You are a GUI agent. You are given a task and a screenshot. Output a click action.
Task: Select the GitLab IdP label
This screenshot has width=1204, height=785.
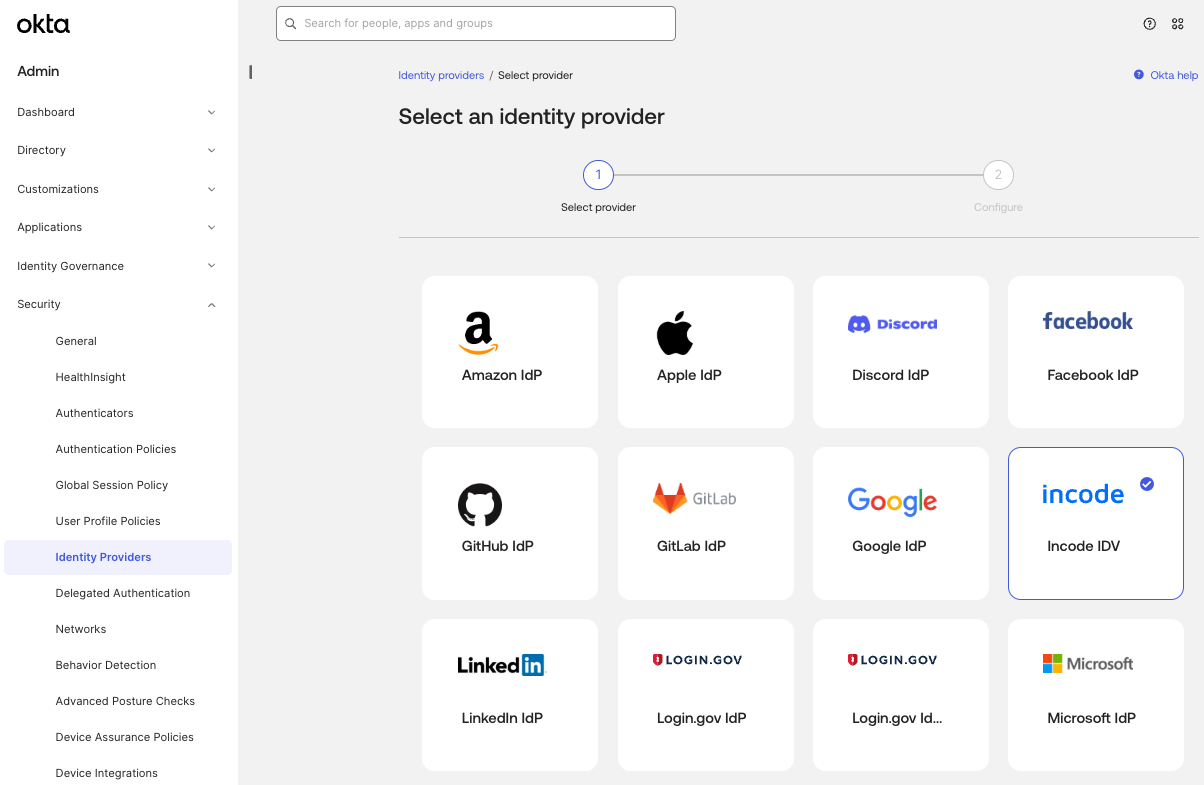coord(691,546)
